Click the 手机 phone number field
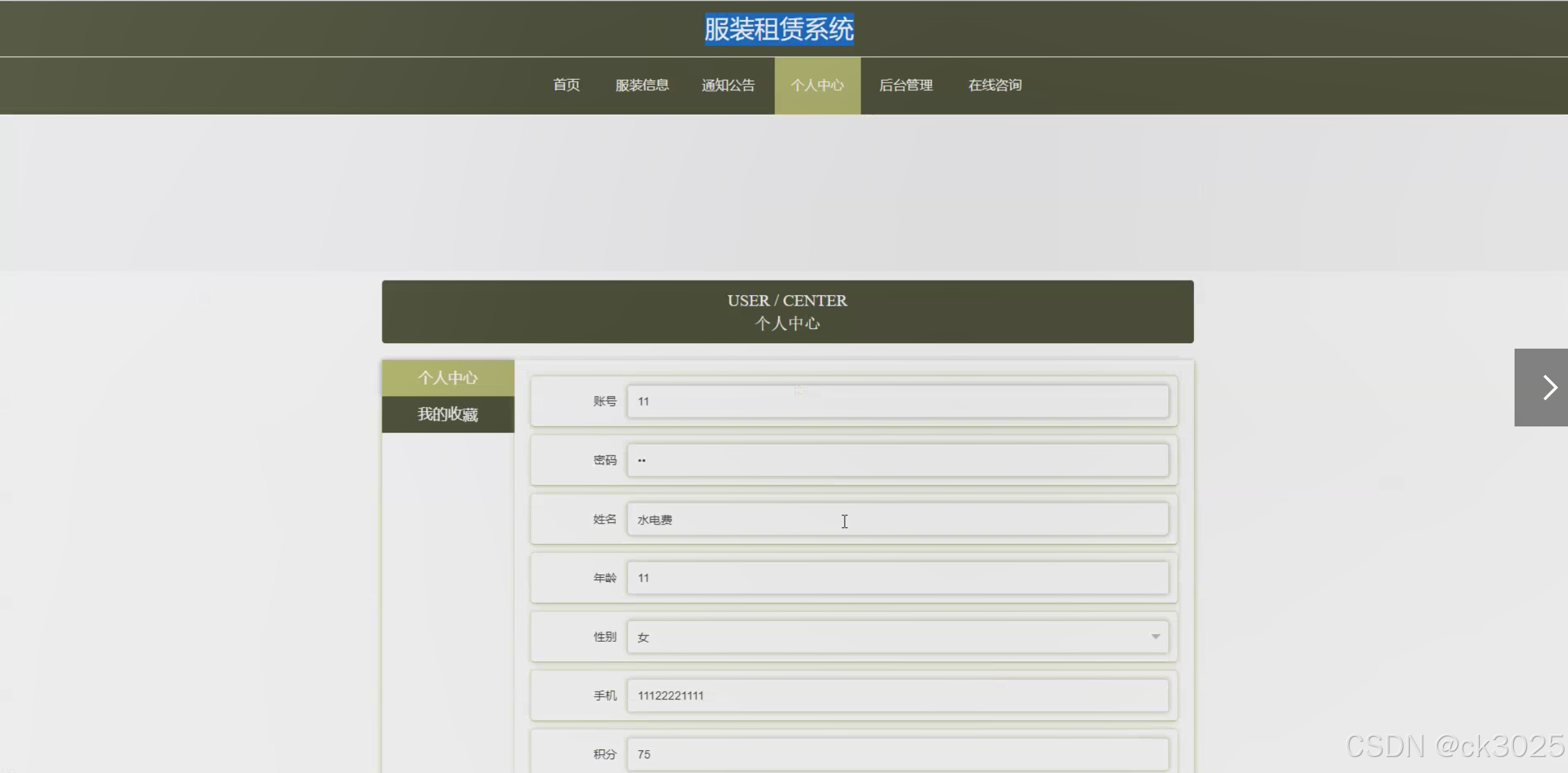1568x773 pixels. (897, 695)
